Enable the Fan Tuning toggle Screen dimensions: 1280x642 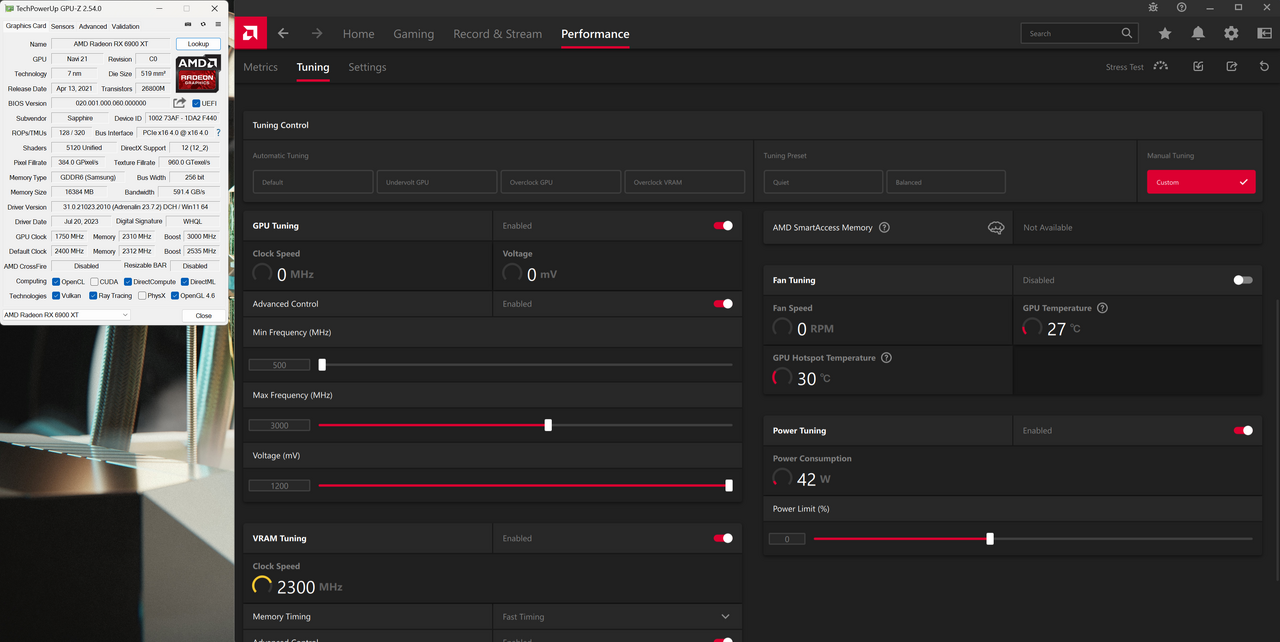point(1243,280)
